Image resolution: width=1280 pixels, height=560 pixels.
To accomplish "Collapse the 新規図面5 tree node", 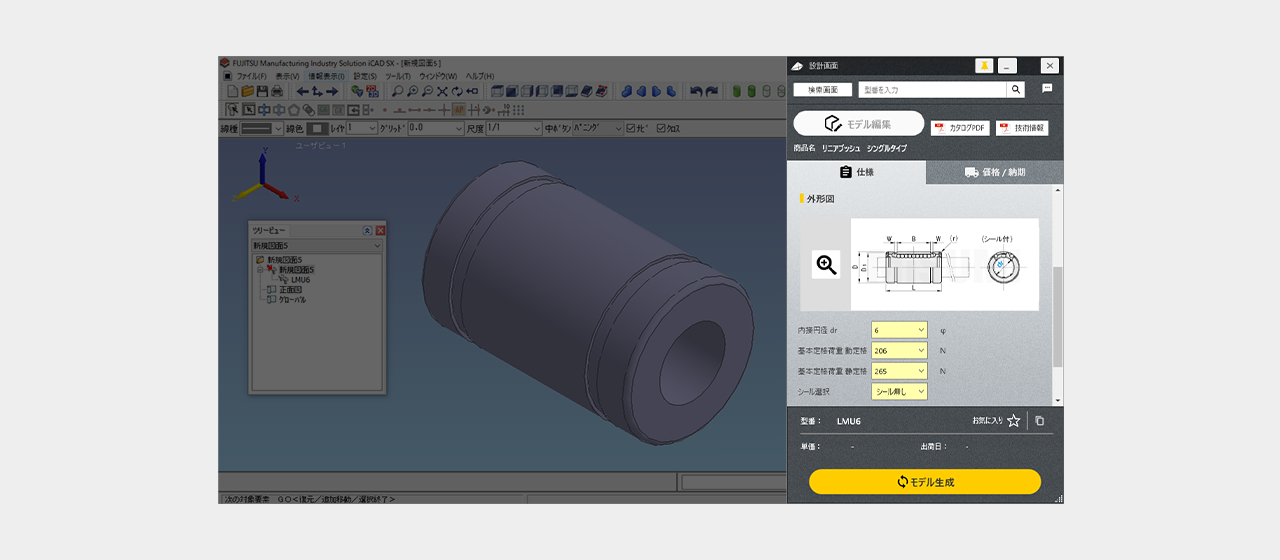I will 260,270.
